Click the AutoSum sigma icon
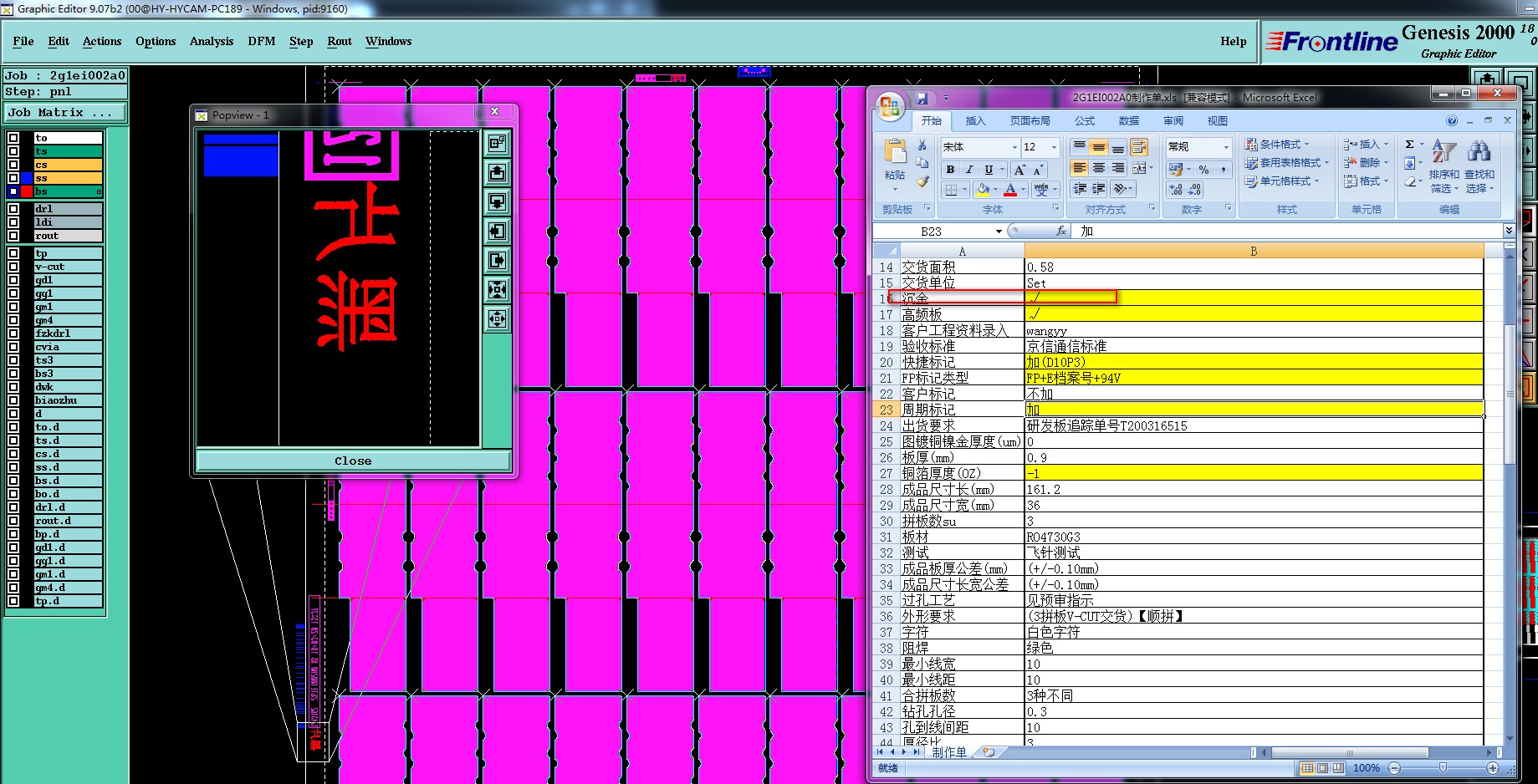The height and width of the screenshot is (784, 1538). 1409,145
